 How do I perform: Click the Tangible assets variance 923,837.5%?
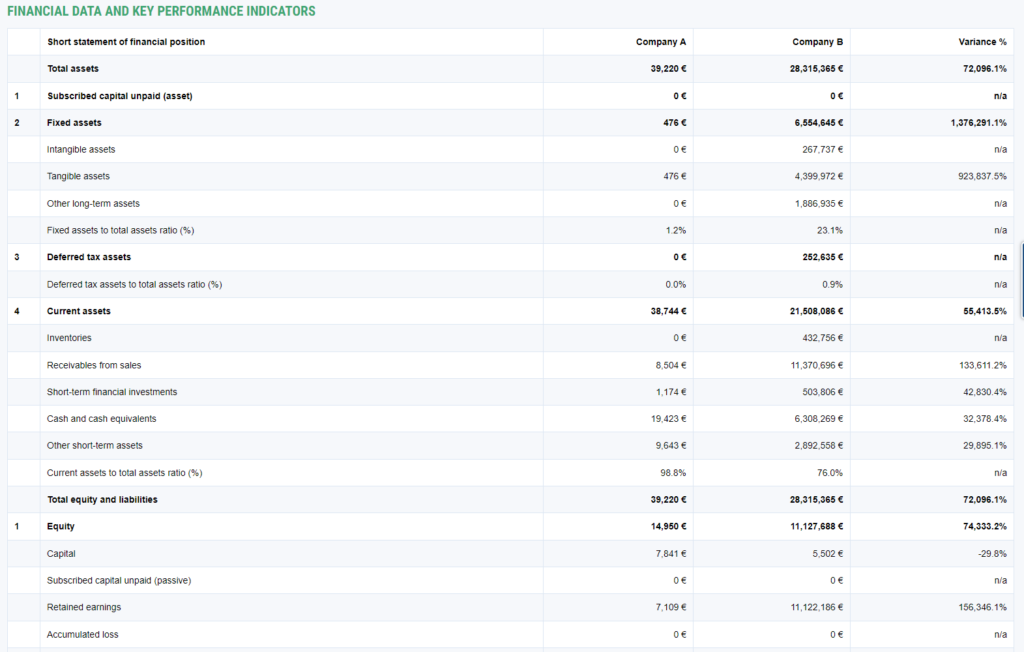pos(982,176)
